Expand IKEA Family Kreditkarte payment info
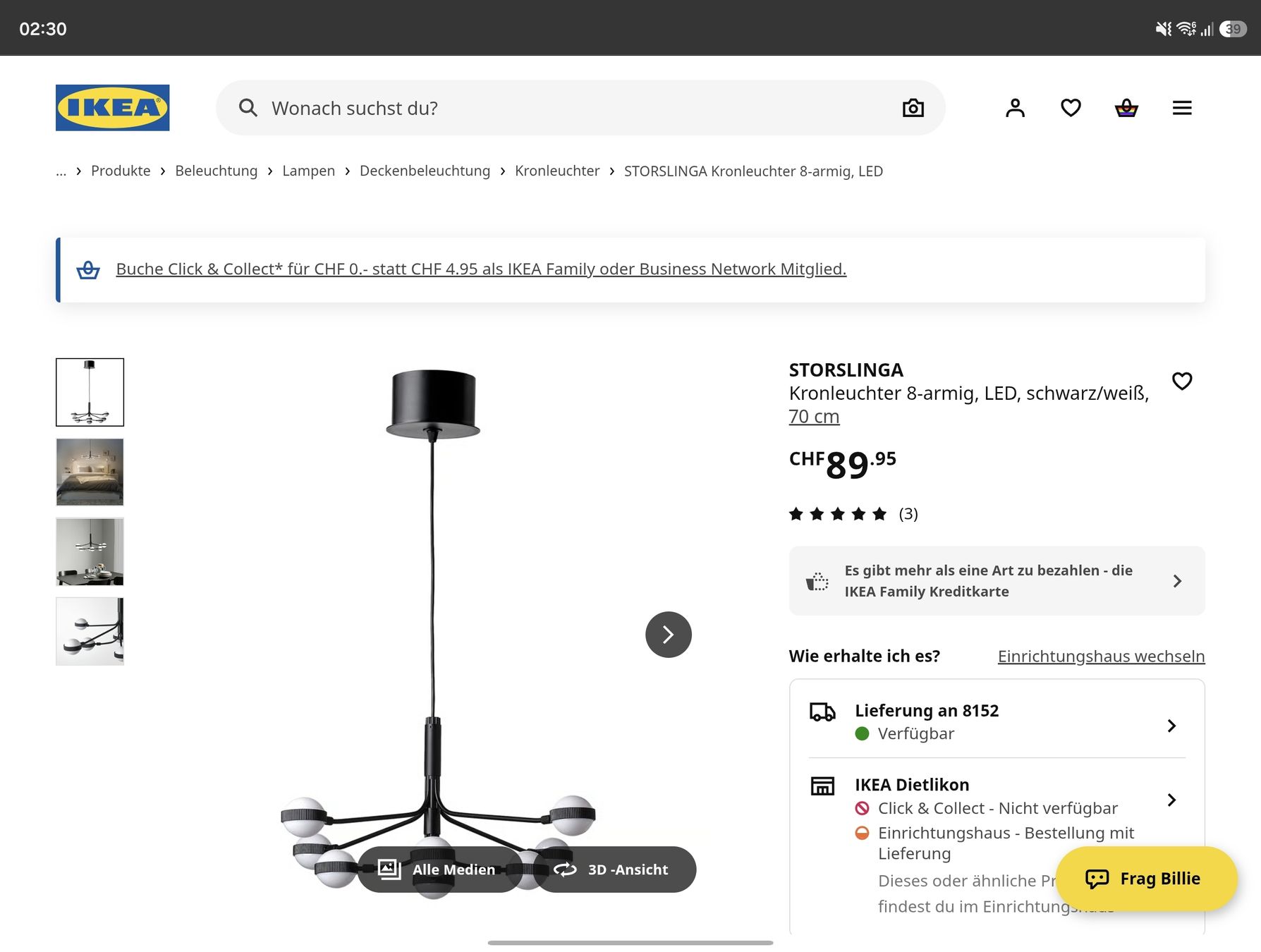The height and width of the screenshot is (952, 1261). (x=997, y=581)
